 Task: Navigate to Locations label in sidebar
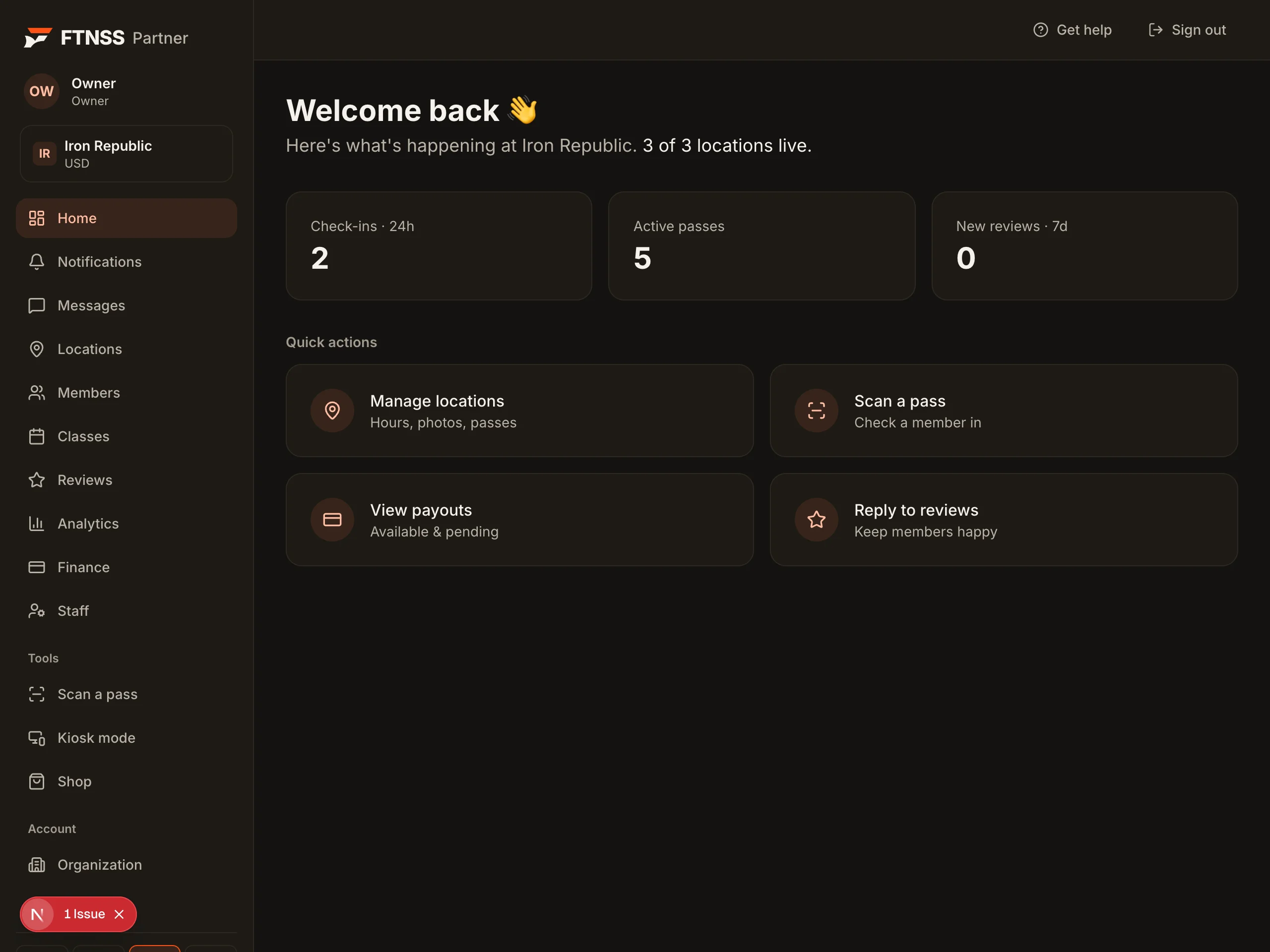tap(90, 349)
